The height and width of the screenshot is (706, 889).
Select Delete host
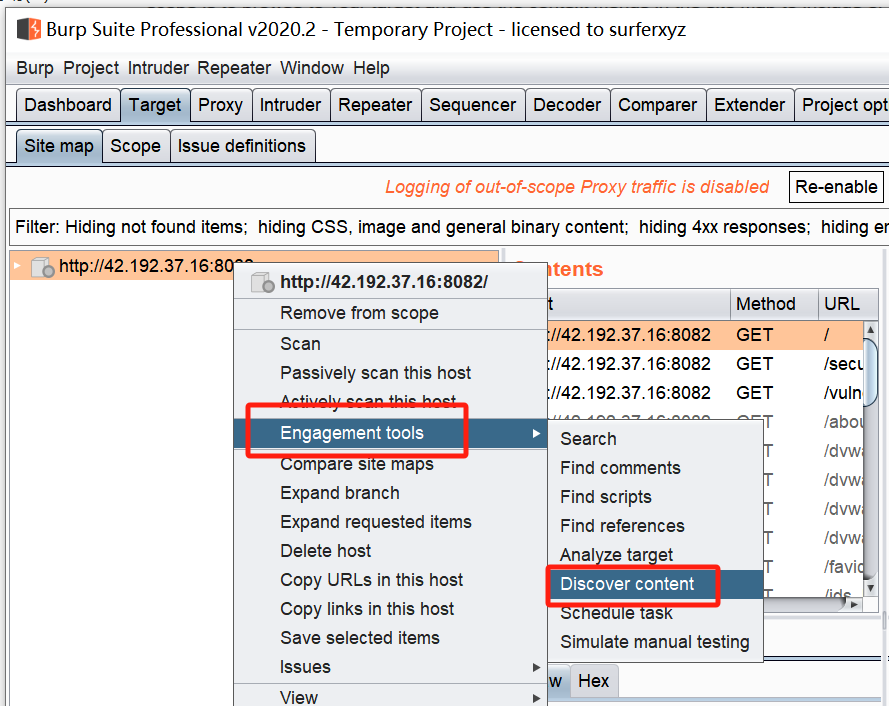point(390,551)
